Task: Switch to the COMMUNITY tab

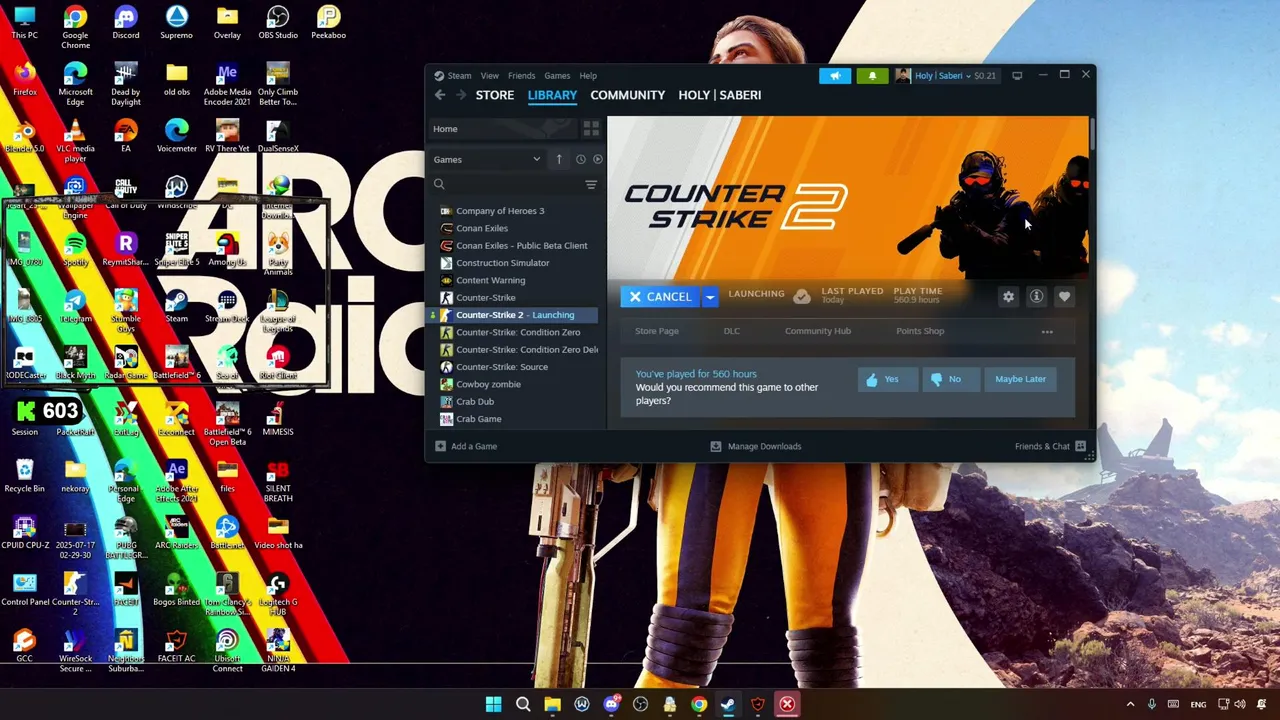Action: (628, 95)
